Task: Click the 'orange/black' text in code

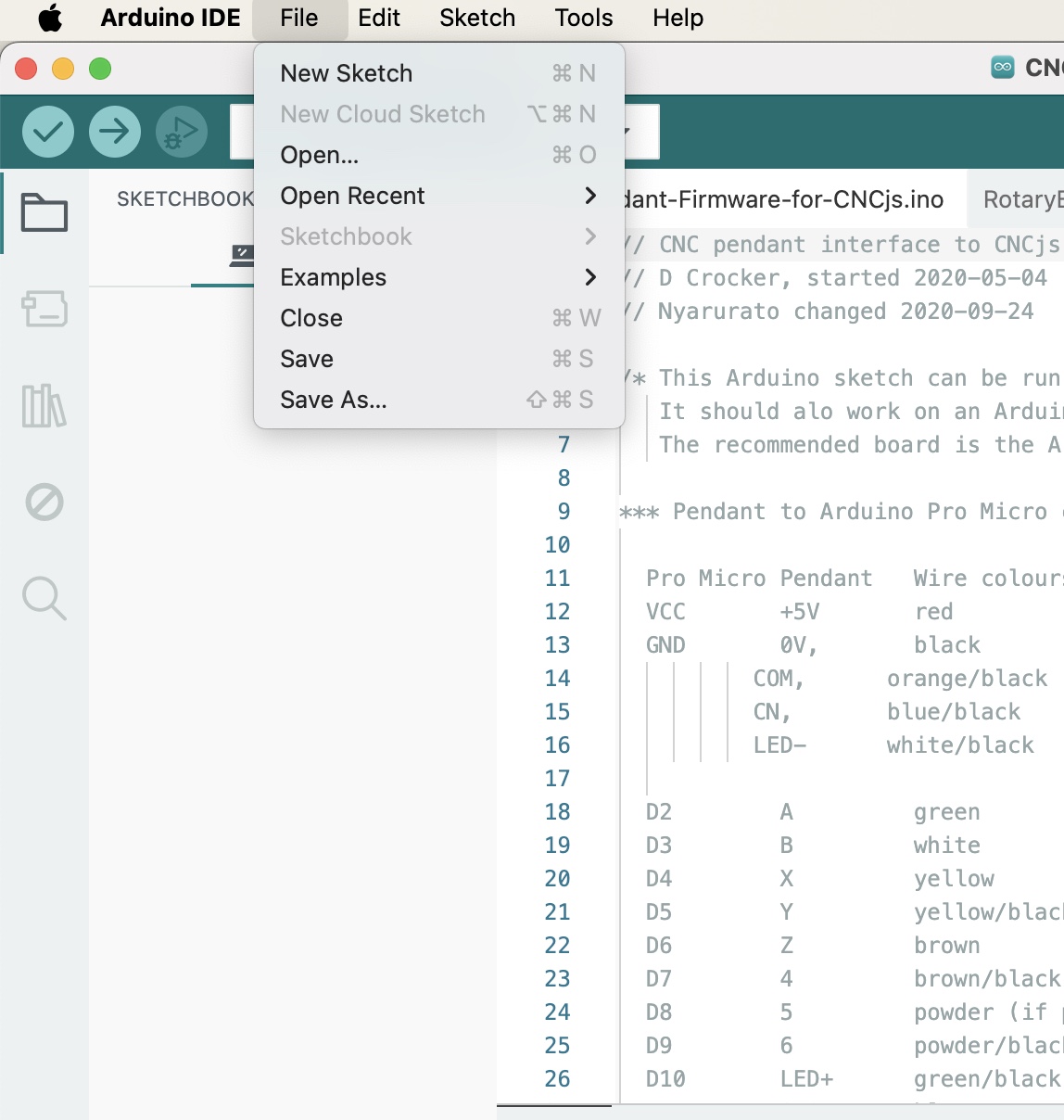Action: coord(967,679)
